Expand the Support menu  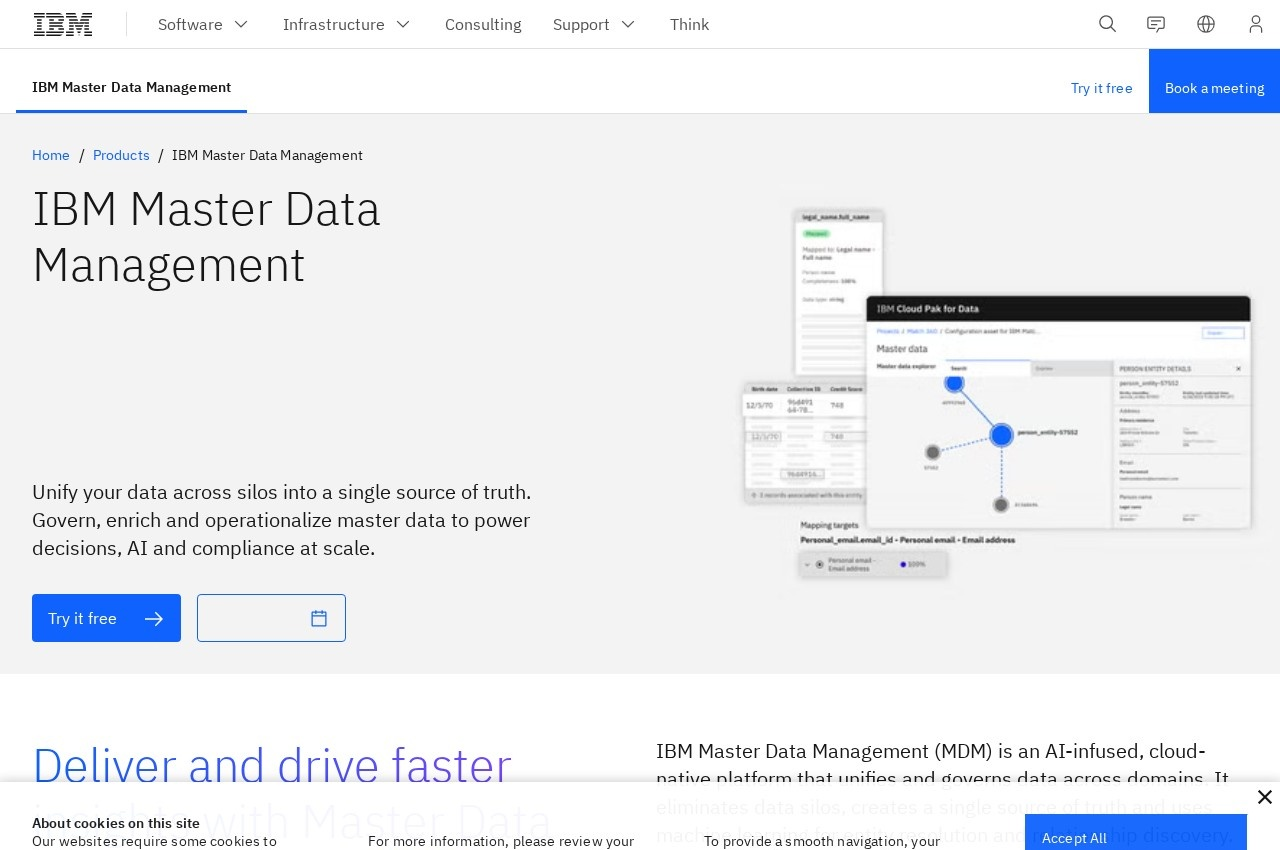tap(594, 24)
